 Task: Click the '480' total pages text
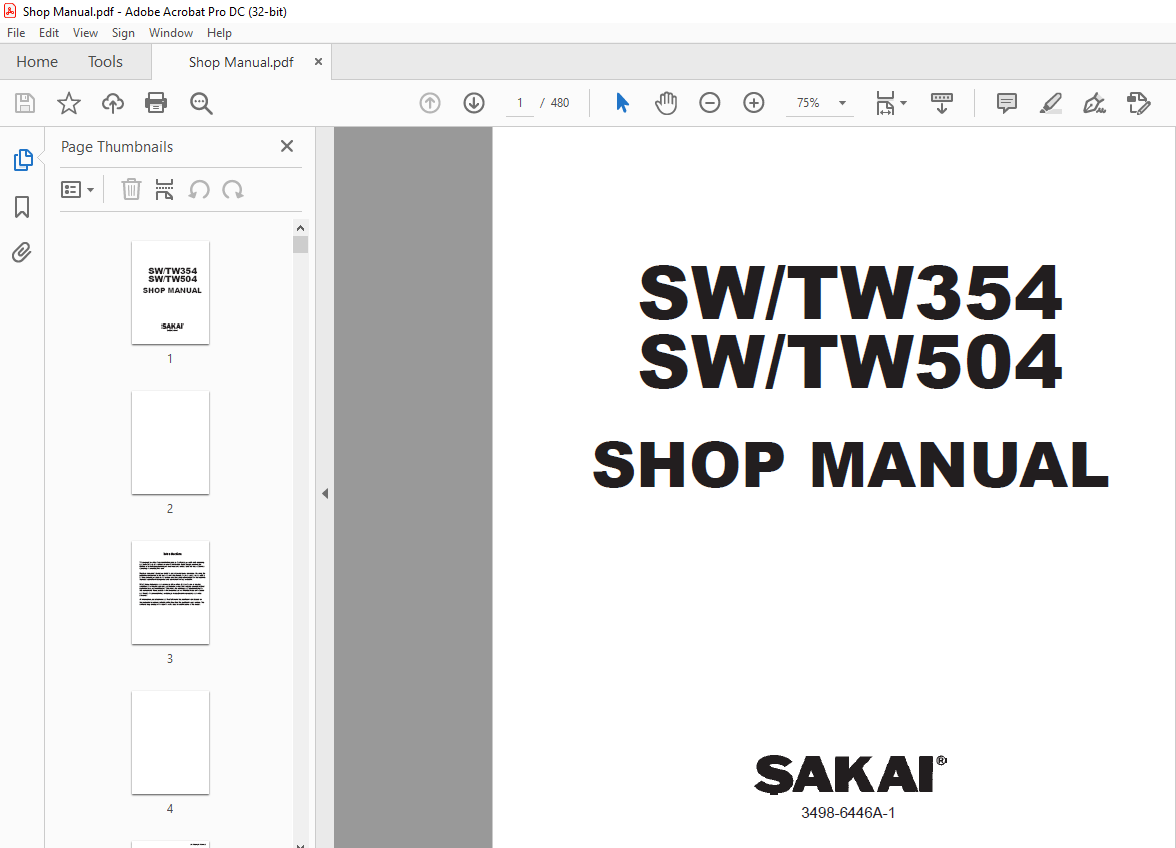point(560,103)
